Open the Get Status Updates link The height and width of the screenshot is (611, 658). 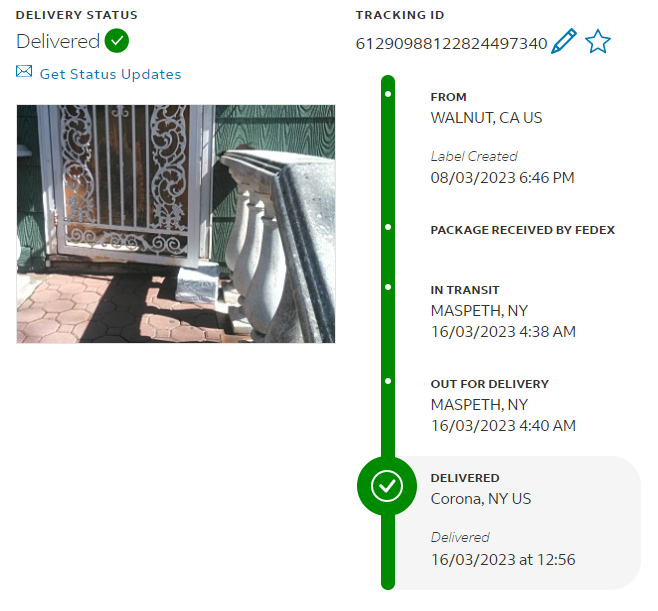[110, 74]
